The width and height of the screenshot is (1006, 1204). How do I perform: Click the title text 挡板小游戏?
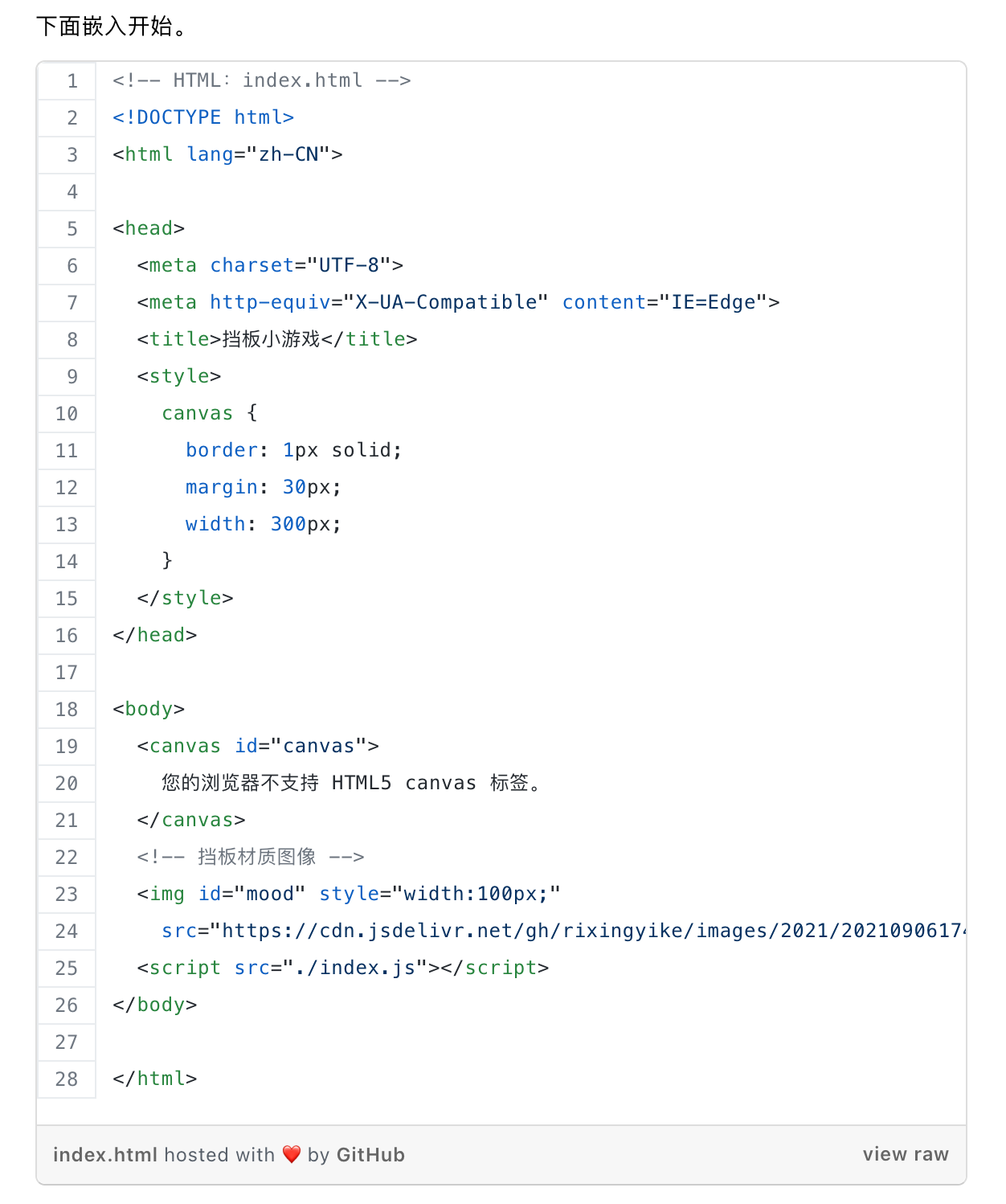point(272,339)
